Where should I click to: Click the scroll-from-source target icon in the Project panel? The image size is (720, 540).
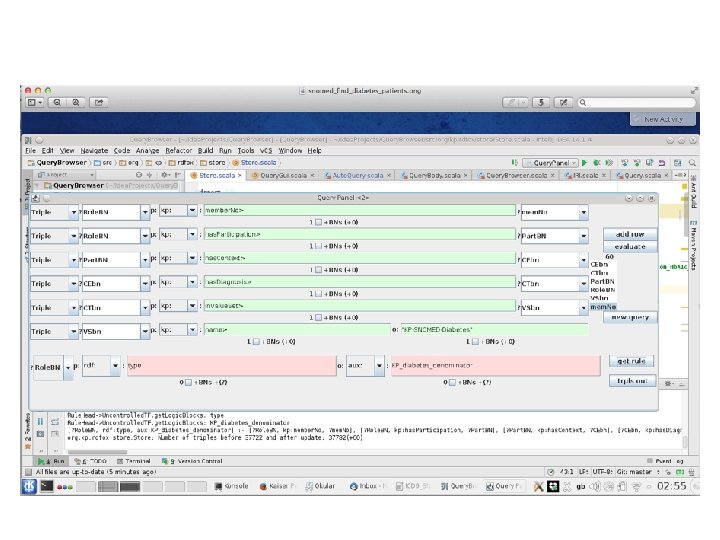(x=139, y=175)
